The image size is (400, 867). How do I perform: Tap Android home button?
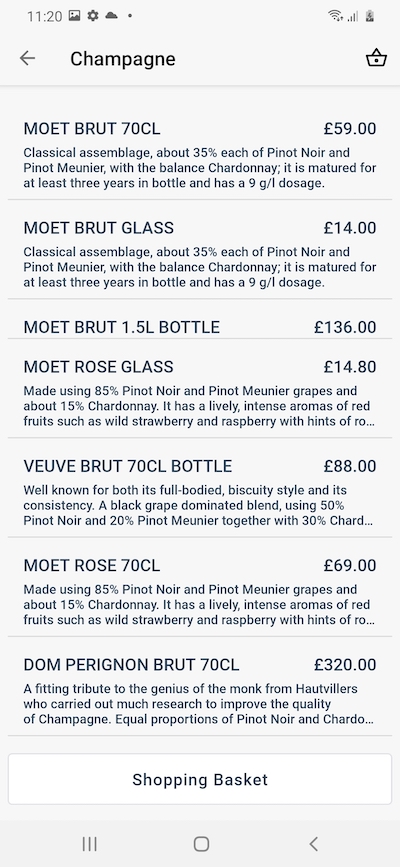(x=201, y=843)
